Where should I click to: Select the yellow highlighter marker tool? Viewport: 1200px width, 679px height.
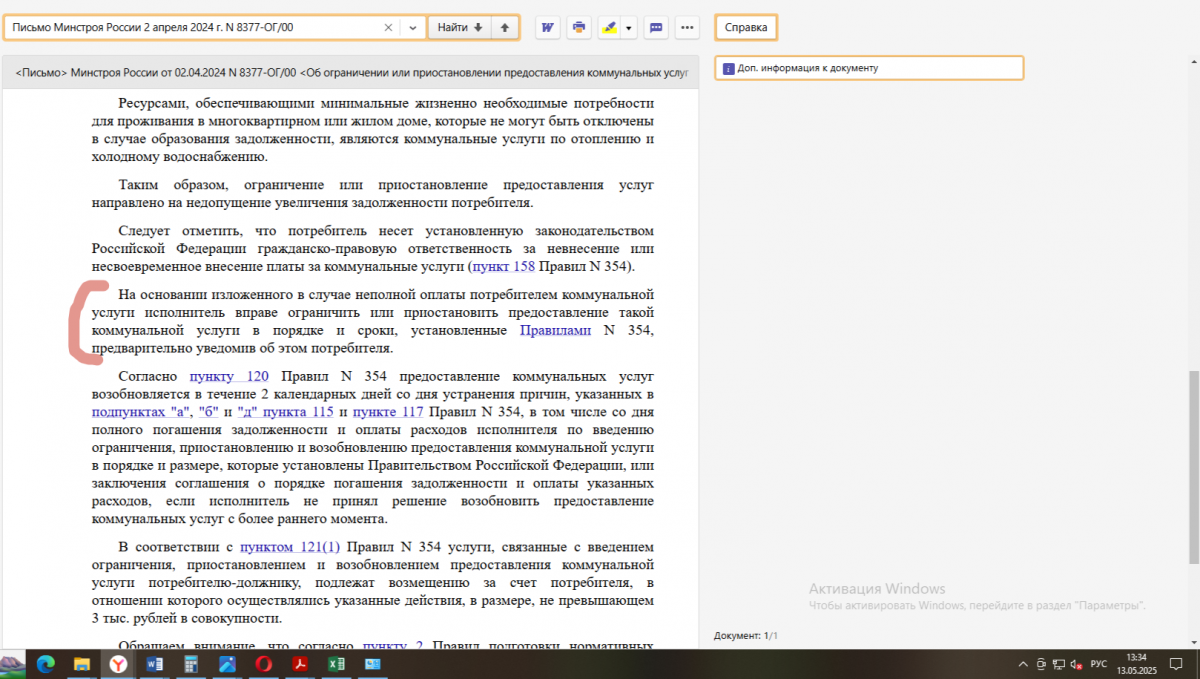click(609, 28)
